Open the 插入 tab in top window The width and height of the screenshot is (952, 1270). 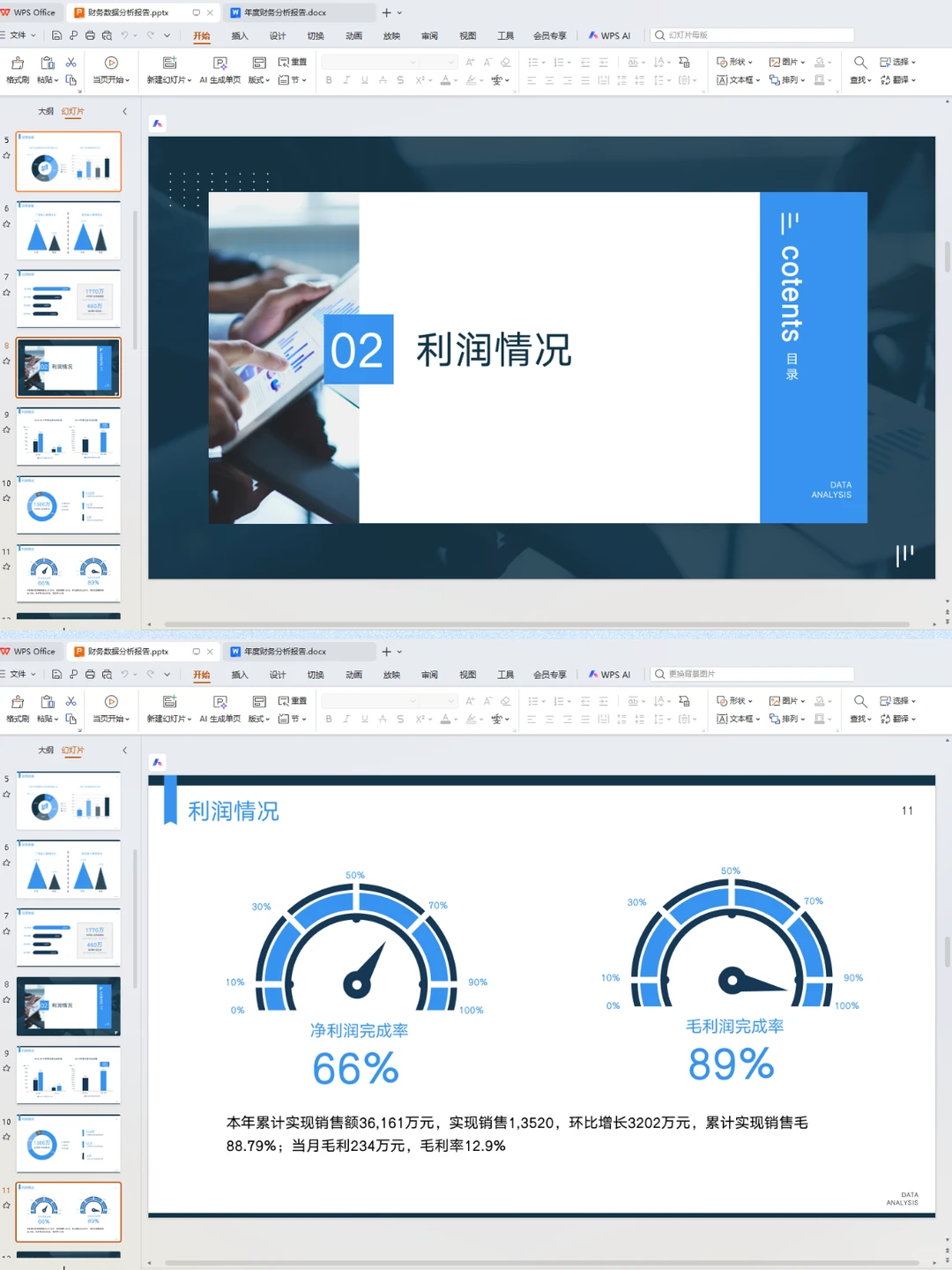click(240, 36)
